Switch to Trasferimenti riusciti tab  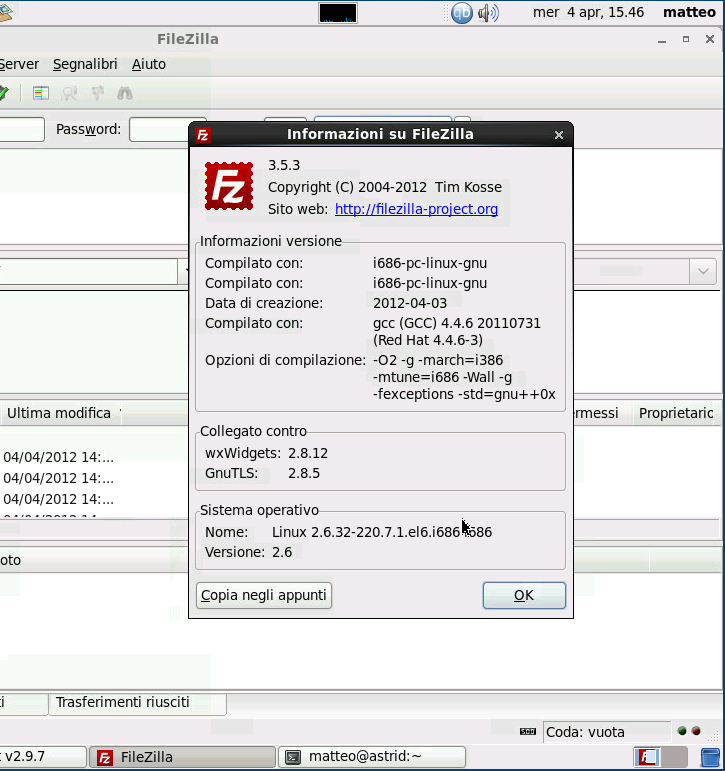point(123,702)
